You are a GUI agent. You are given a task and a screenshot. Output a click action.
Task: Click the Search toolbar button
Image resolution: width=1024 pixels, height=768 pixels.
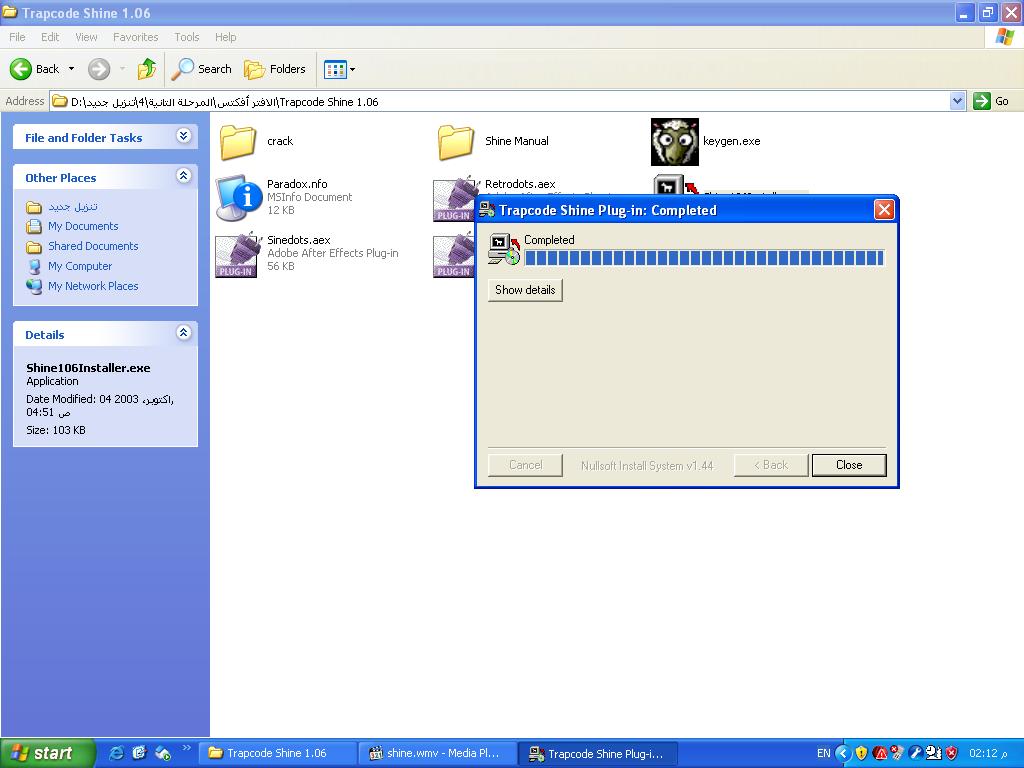coord(201,69)
